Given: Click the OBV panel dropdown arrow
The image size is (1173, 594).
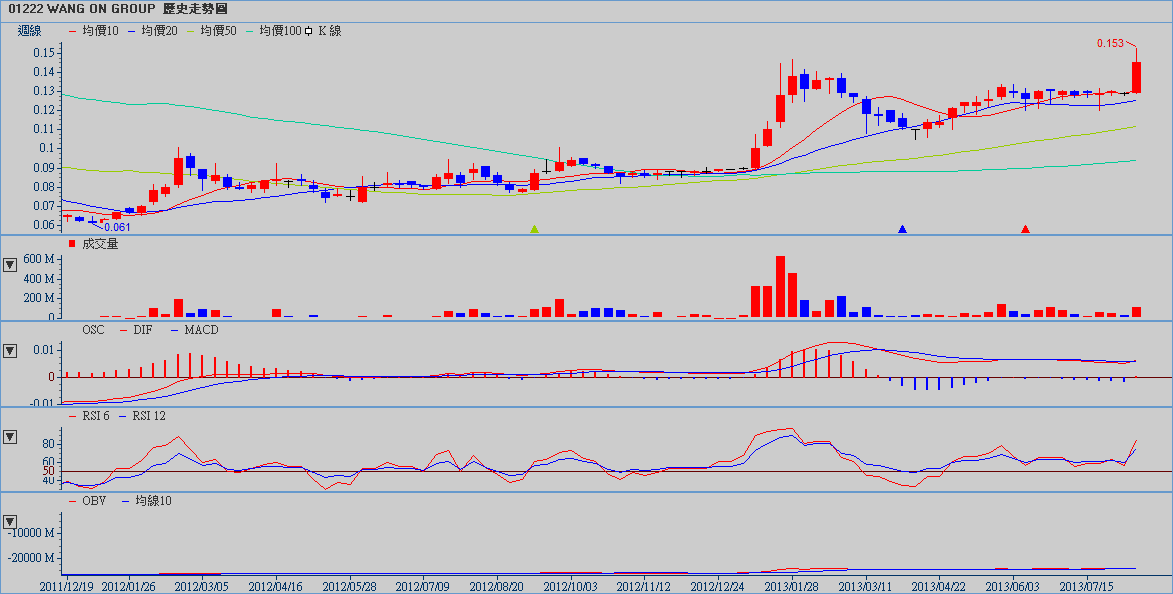Looking at the screenshot, I should 10,521.
